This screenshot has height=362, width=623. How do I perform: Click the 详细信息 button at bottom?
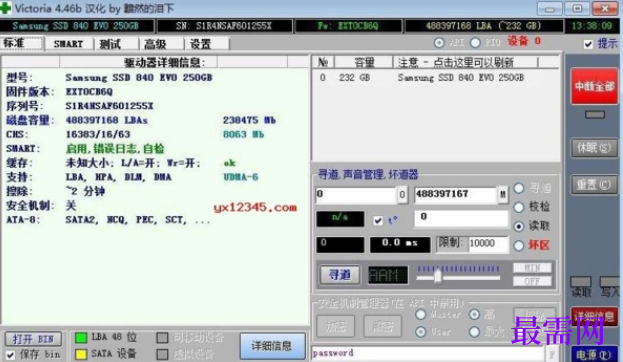point(273,346)
